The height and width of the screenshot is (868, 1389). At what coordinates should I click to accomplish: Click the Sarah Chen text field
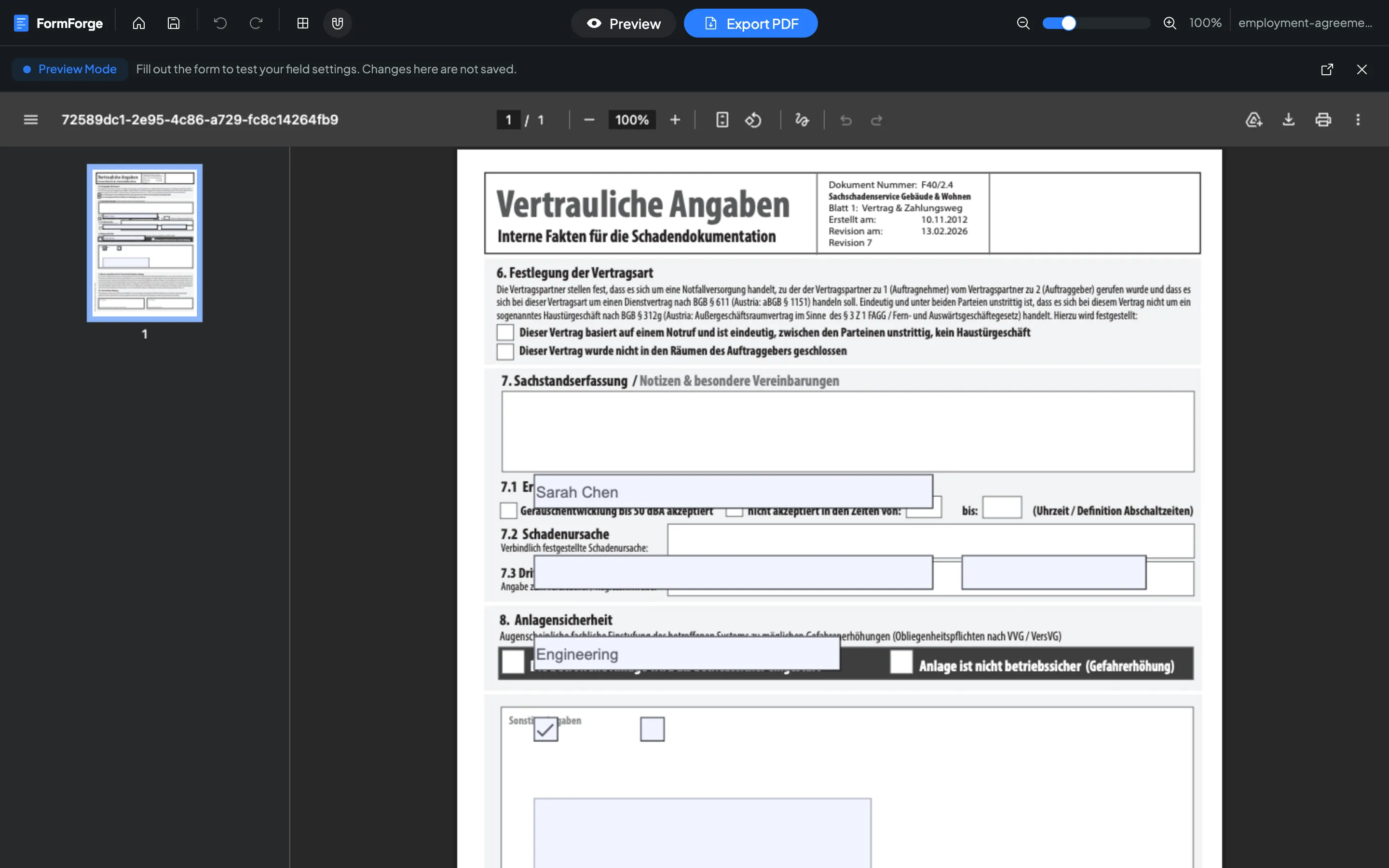coord(733,491)
